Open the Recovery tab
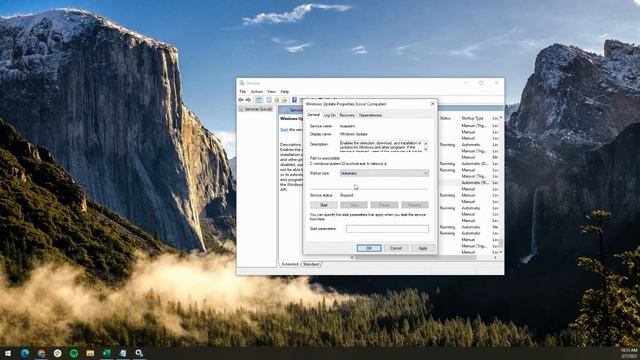 [347, 116]
